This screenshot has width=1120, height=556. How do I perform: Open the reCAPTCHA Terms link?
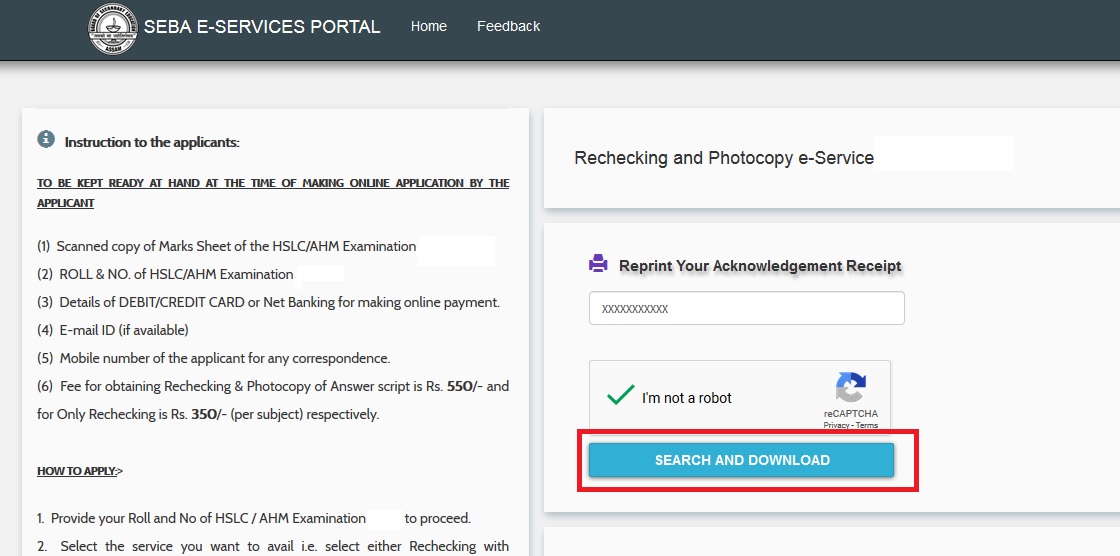click(x=867, y=425)
